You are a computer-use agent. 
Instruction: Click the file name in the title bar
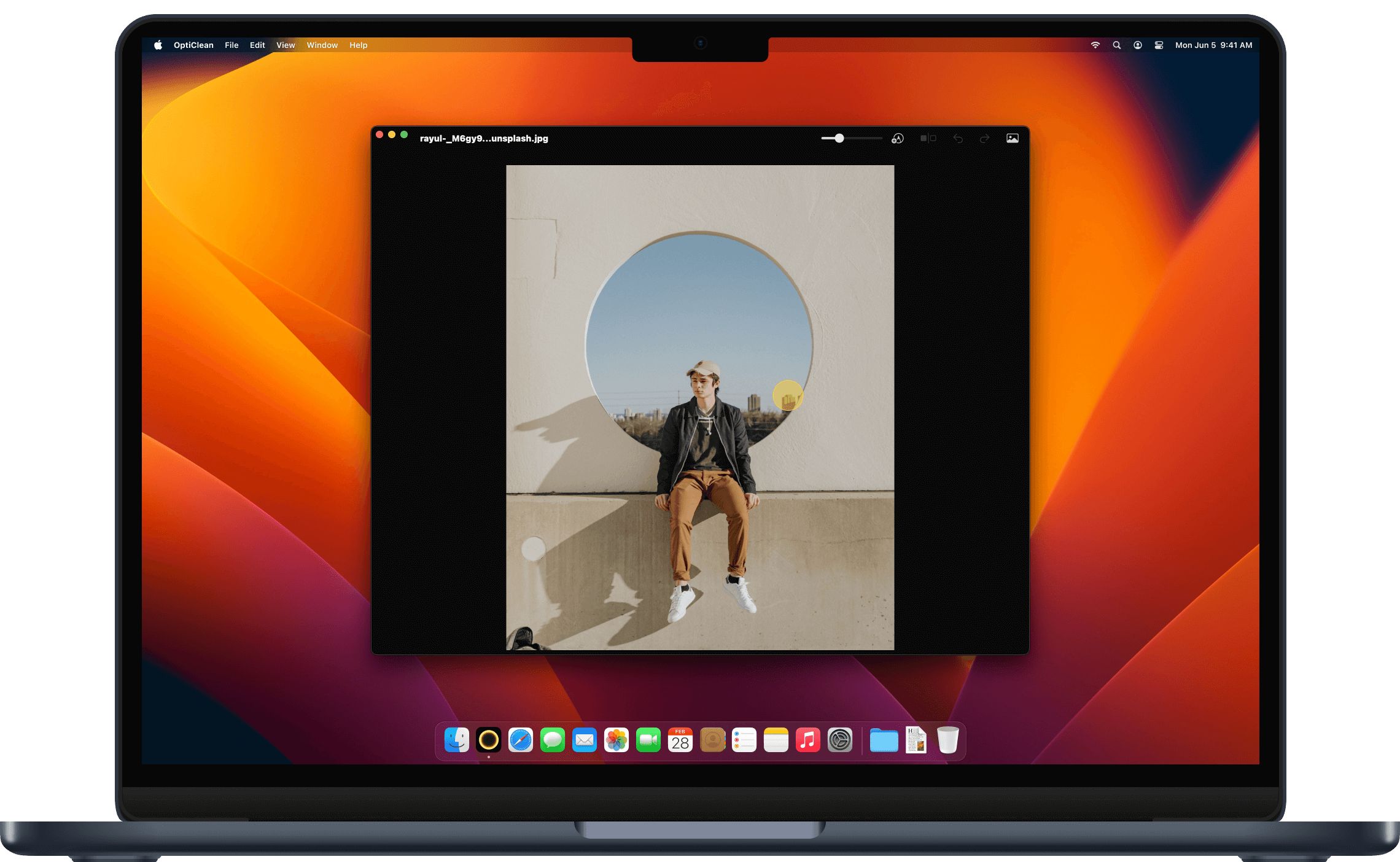pos(484,139)
